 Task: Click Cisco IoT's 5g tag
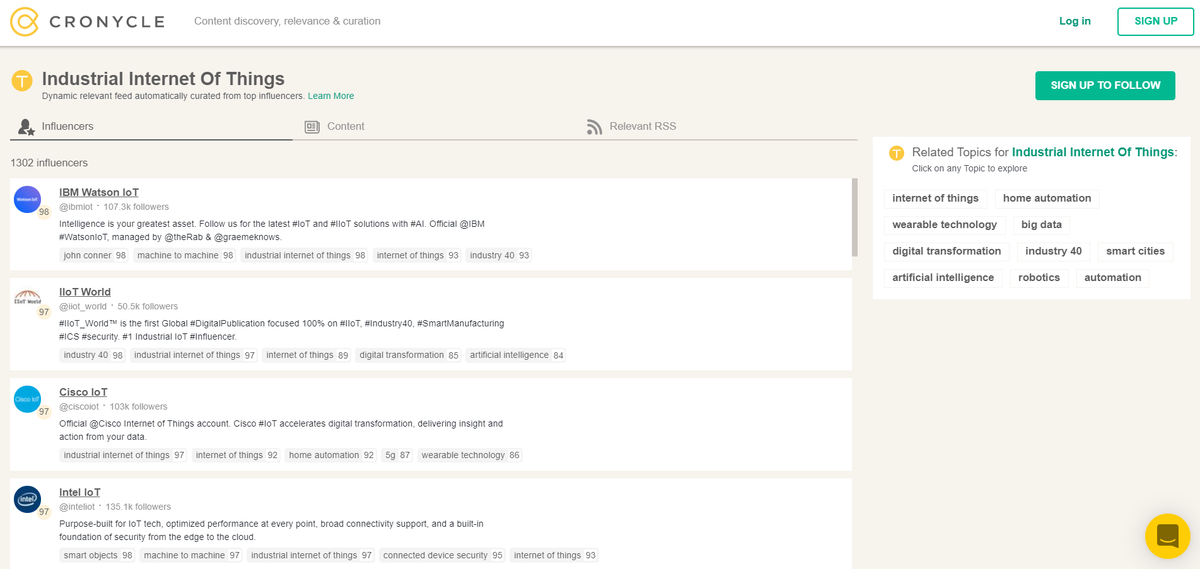click(x=398, y=456)
